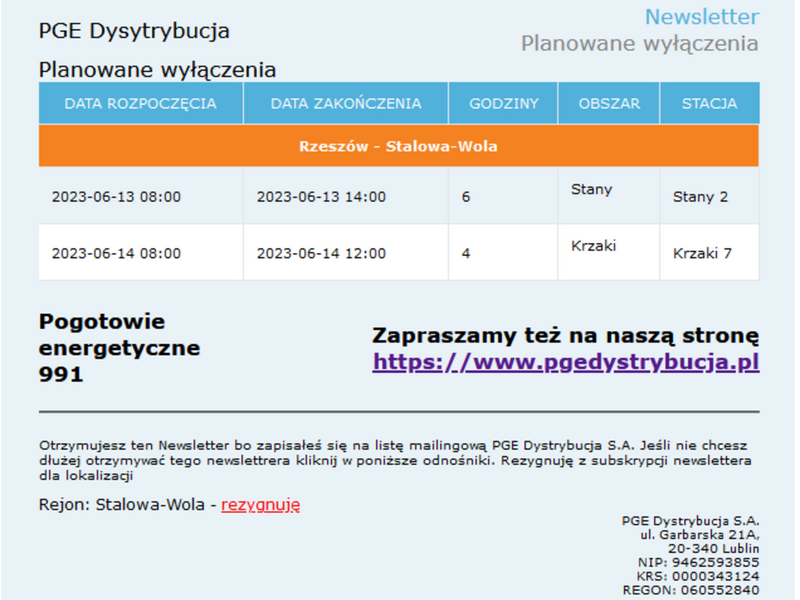Select the orange 'Rzeszów - Stalowa-Wola' region row
The width and height of the screenshot is (800, 600).
click(398, 146)
